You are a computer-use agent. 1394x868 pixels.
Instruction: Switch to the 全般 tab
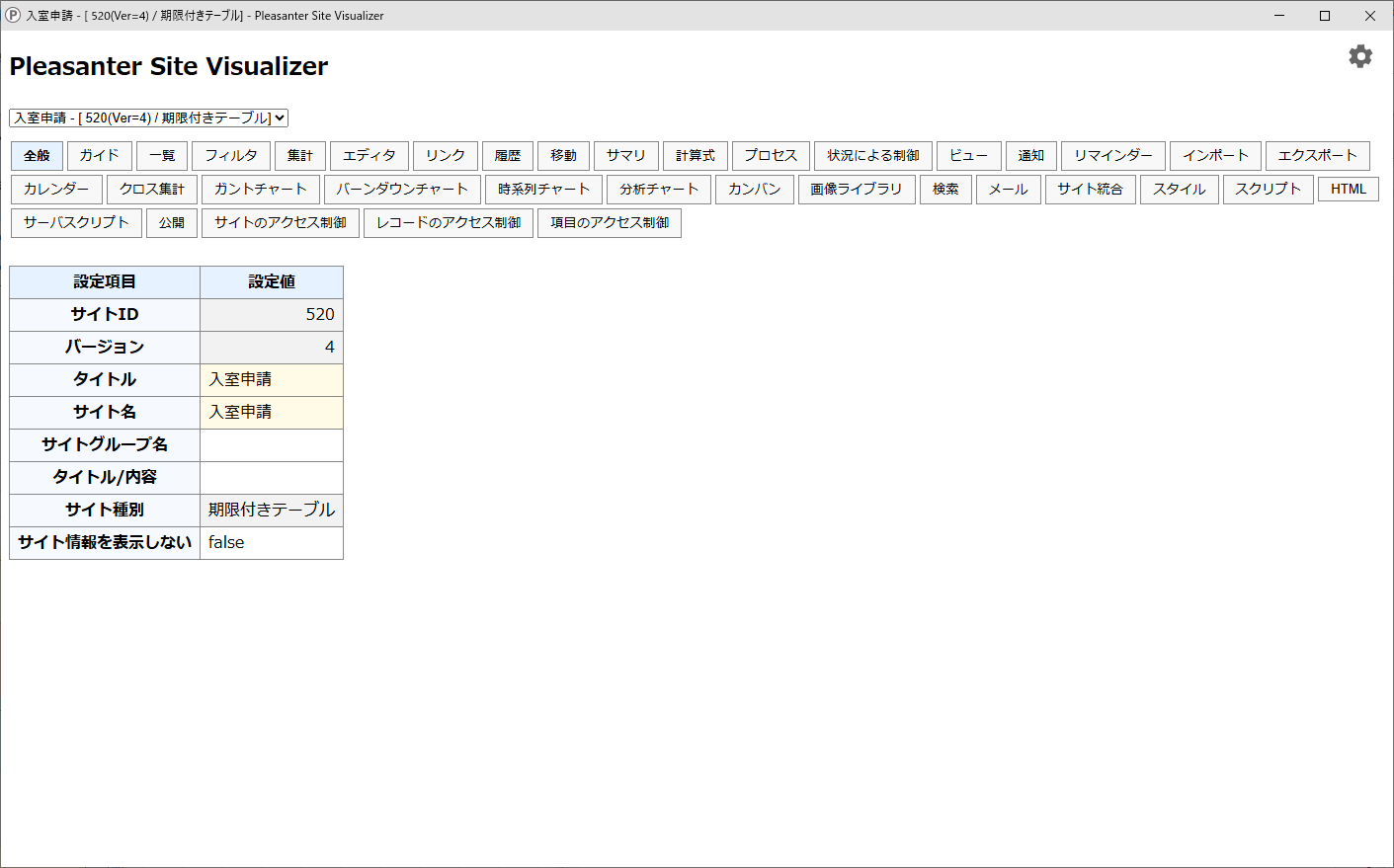pyautogui.click(x=36, y=155)
